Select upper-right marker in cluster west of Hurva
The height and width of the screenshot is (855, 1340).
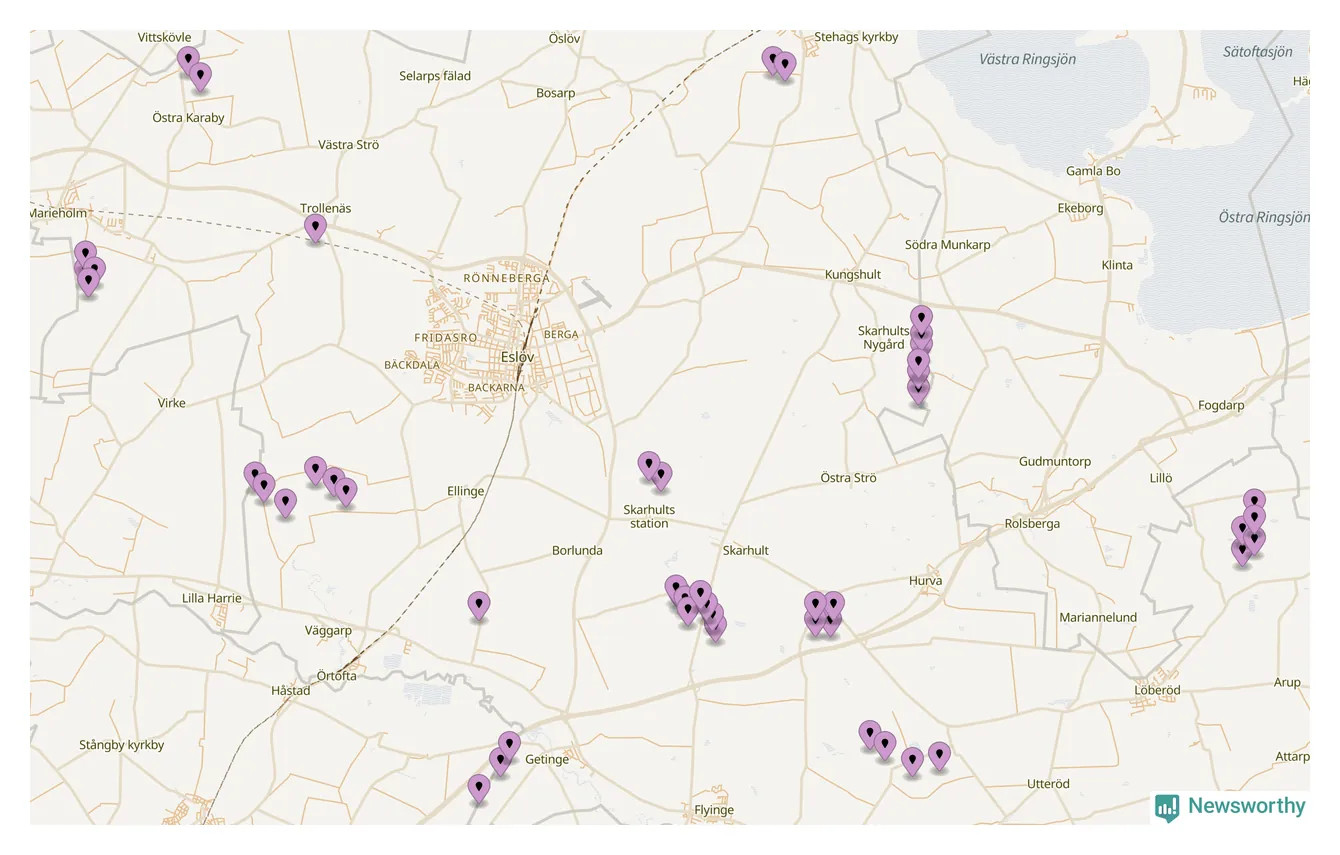pos(833,605)
